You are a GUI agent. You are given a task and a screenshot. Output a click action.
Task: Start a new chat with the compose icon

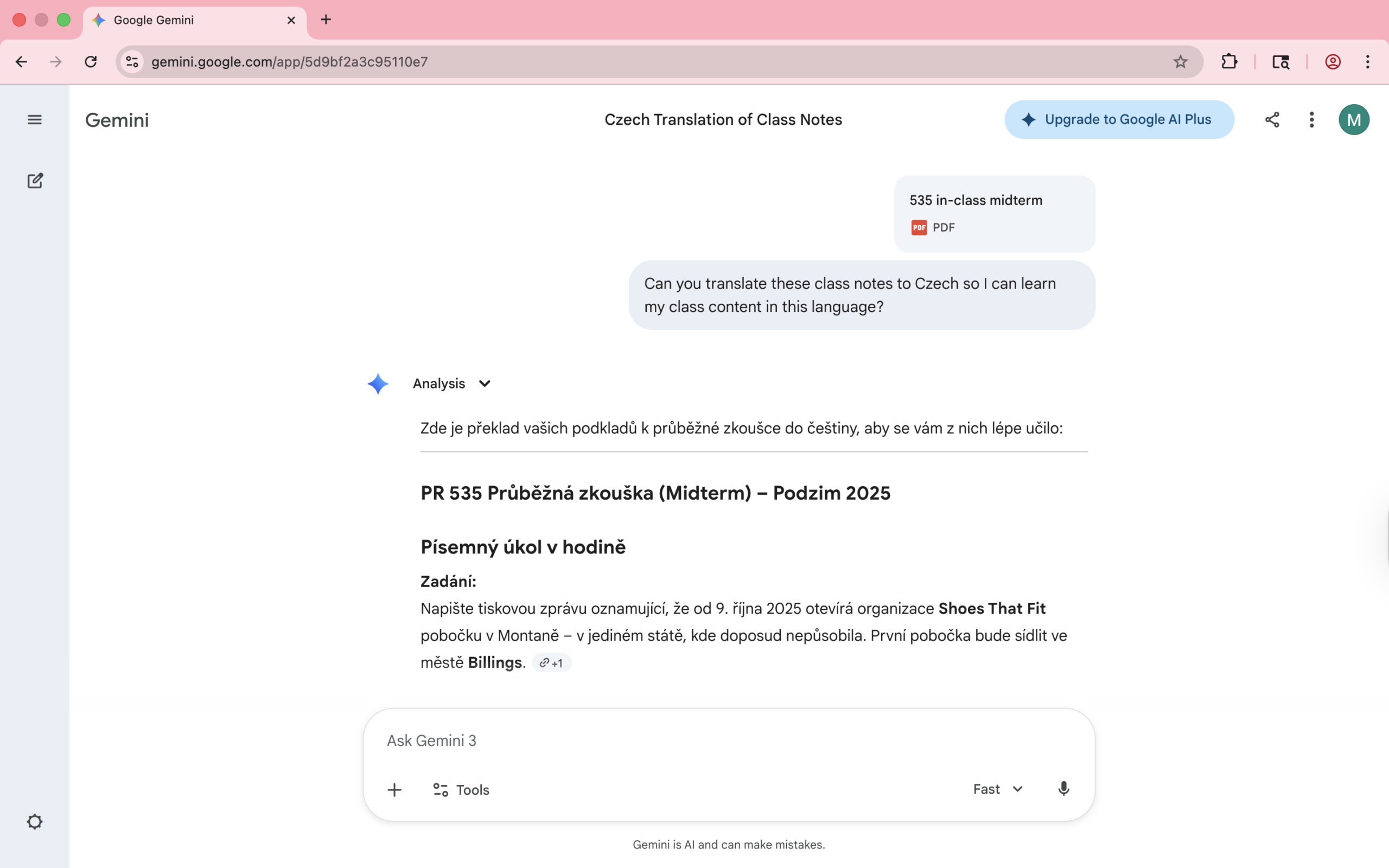pos(35,181)
